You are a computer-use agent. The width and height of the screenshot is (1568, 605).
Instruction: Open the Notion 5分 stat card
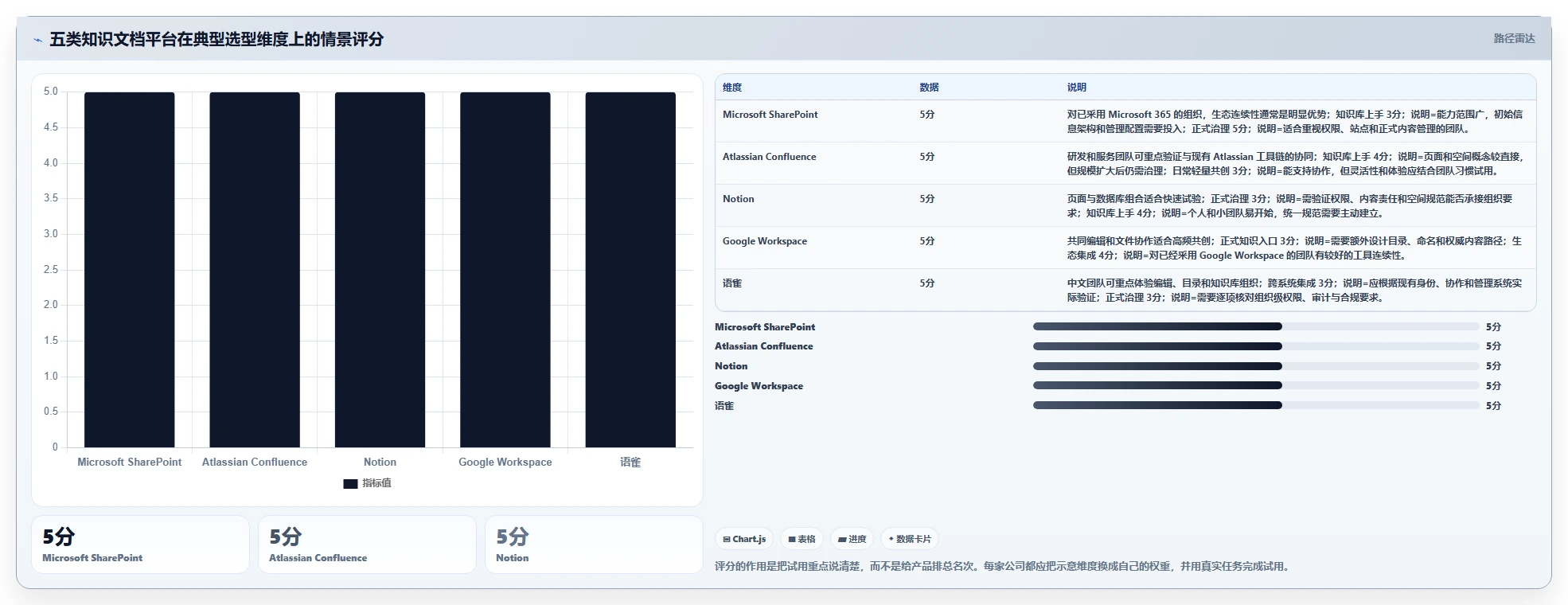[x=594, y=544]
